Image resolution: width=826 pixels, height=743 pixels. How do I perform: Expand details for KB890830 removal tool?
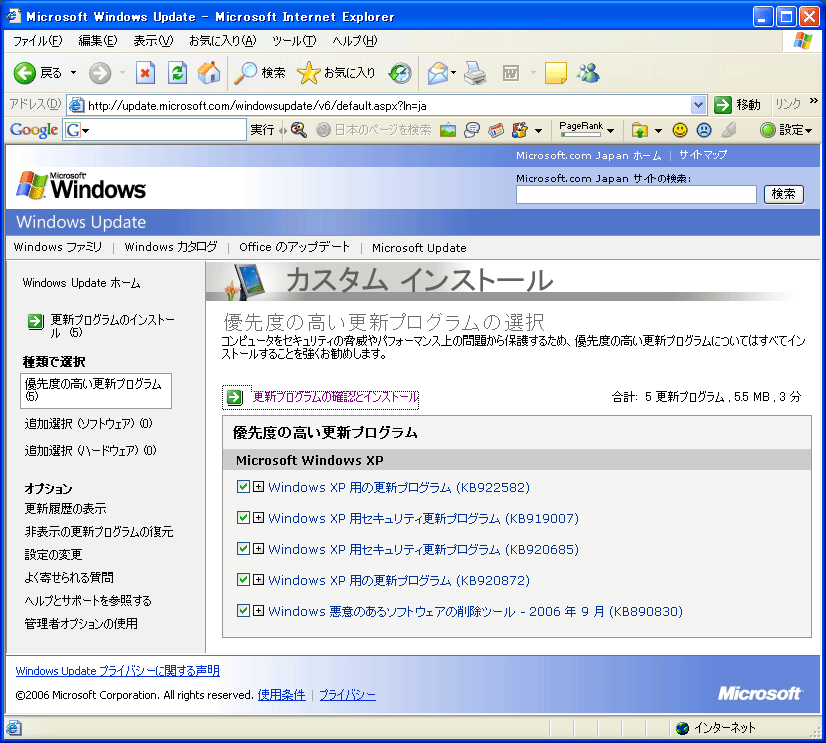(x=258, y=611)
